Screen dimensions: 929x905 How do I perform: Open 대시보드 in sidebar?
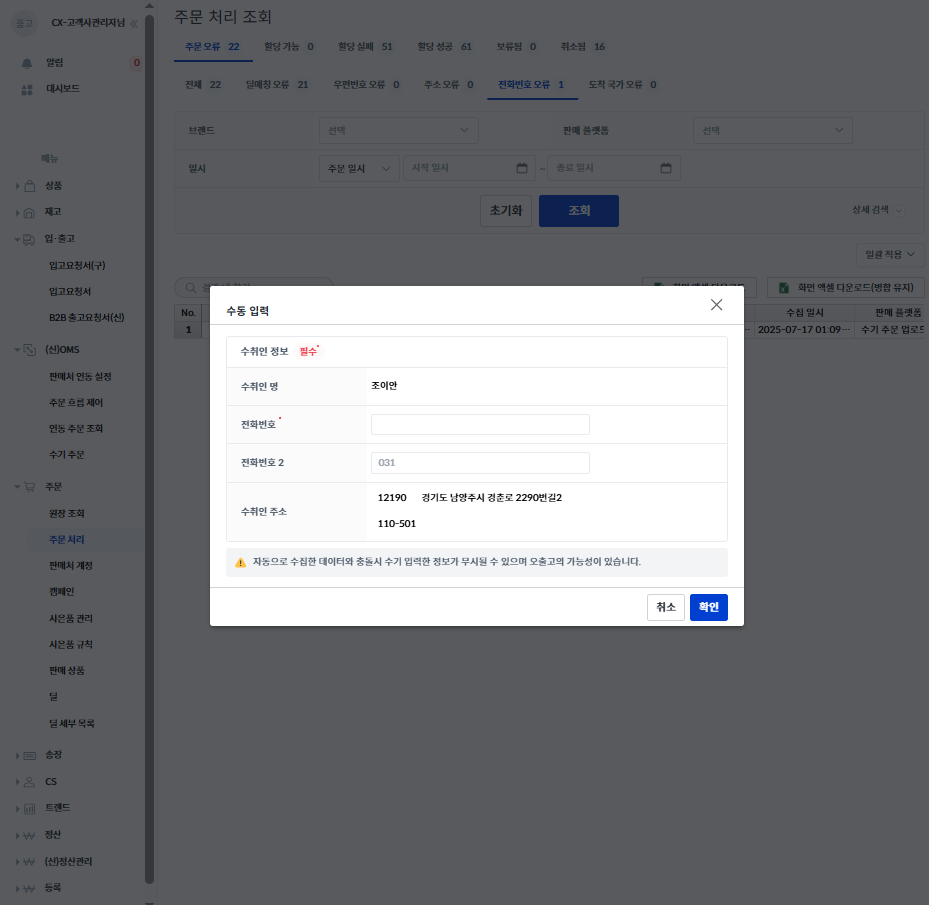click(x=63, y=89)
